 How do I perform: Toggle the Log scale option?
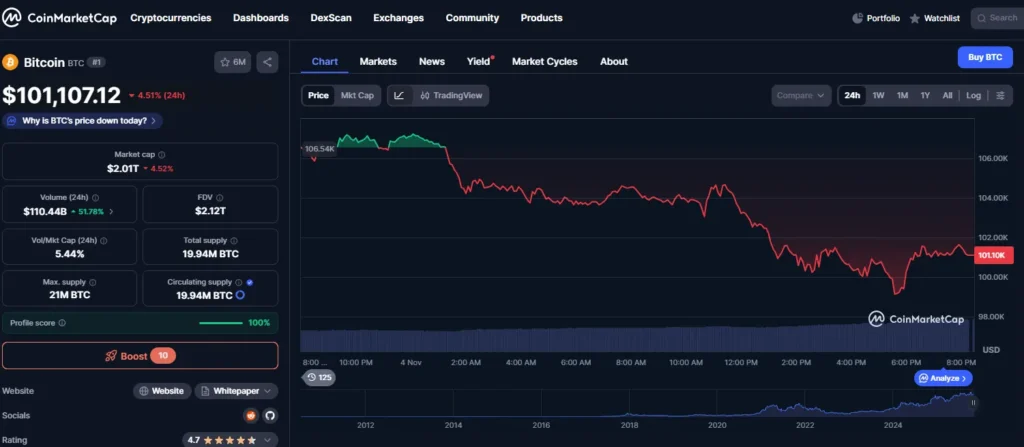point(973,96)
